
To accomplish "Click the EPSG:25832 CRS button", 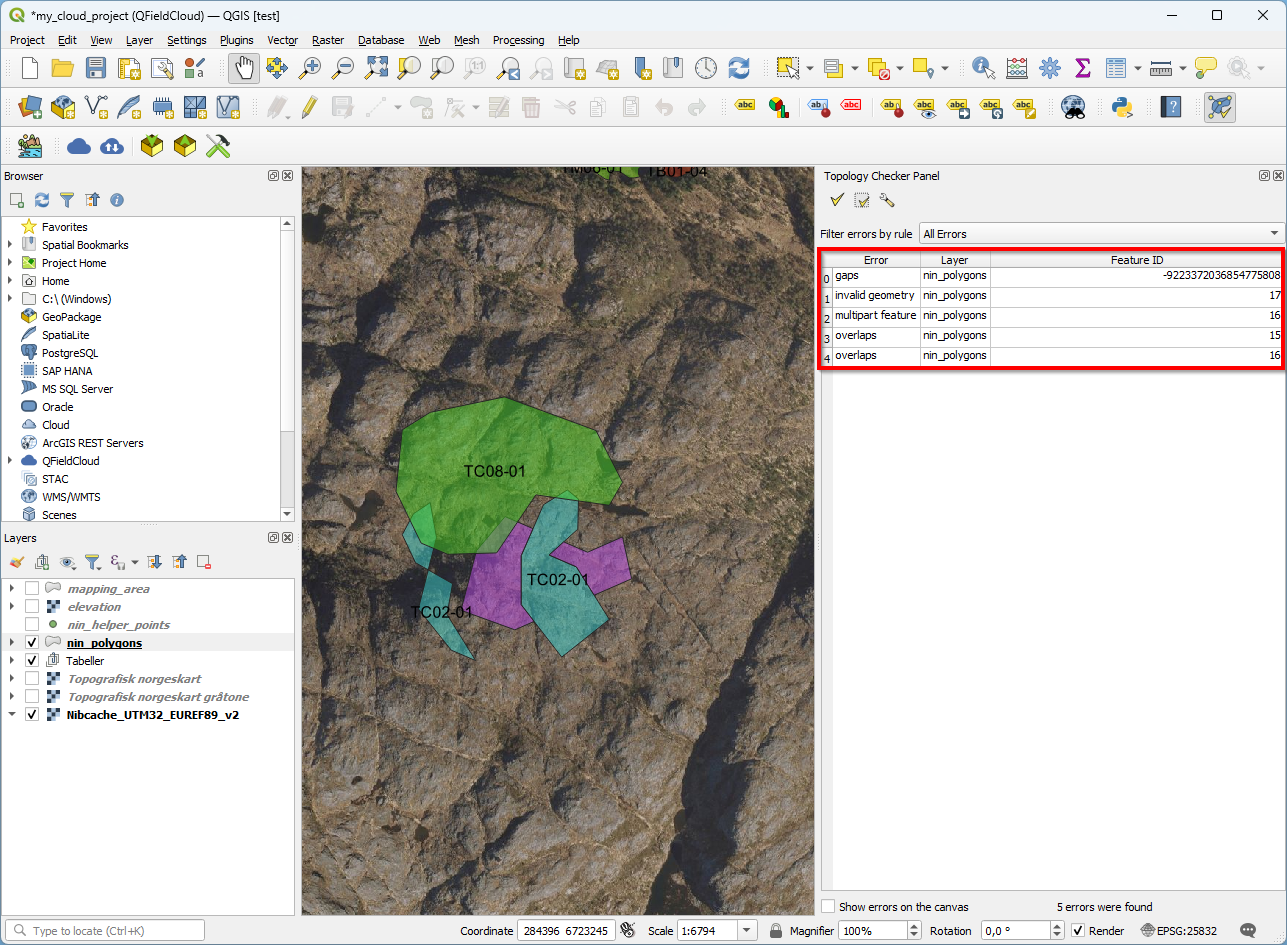I will point(1180,931).
